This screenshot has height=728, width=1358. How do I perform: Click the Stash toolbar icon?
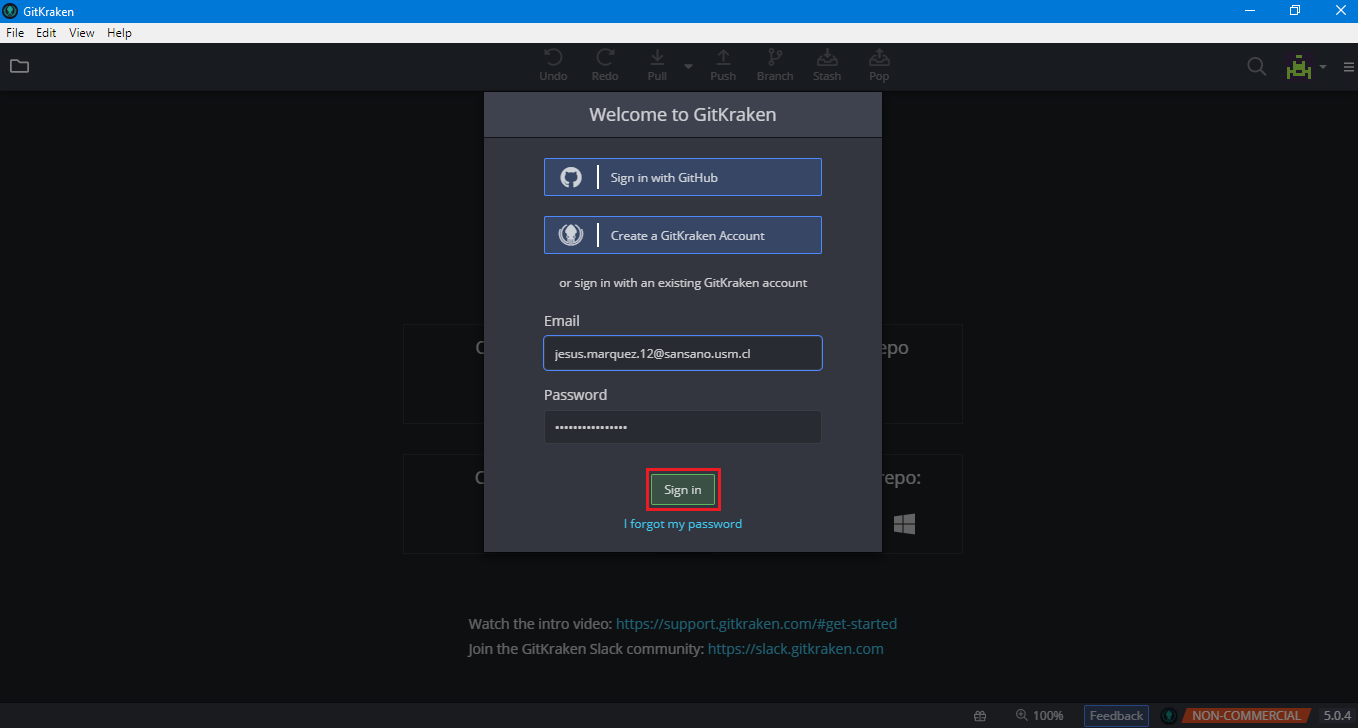(x=827, y=66)
